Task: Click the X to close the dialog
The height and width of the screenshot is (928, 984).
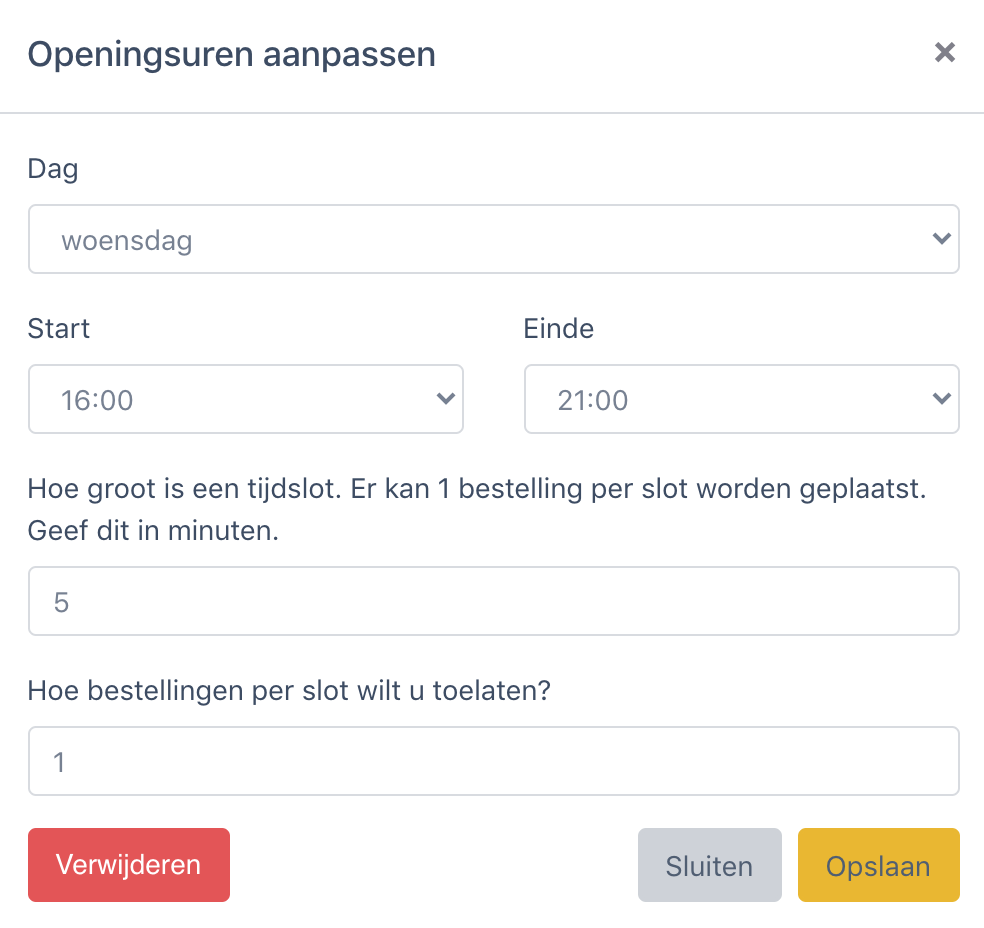Action: pos(945,52)
